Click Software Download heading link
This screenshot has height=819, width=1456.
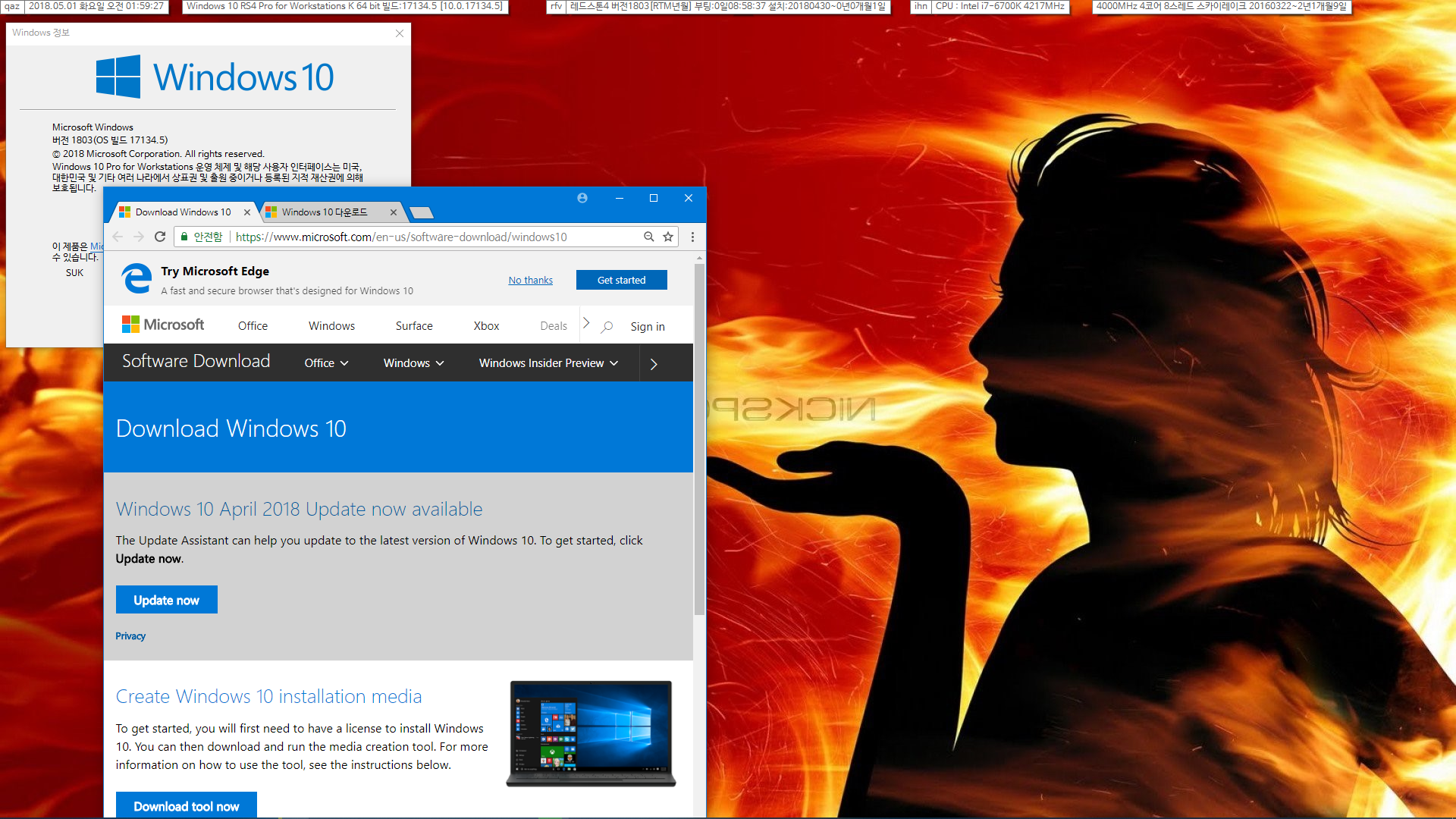[196, 361]
